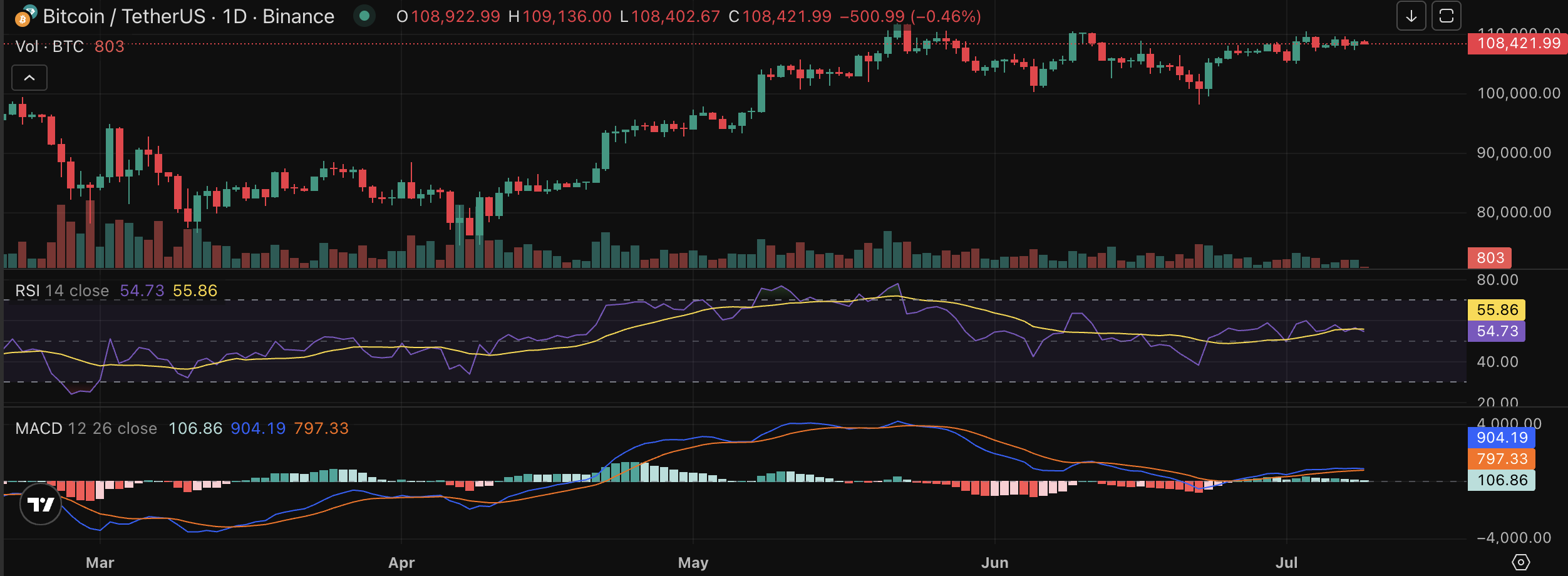The height and width of the screenshot is (576, 1568).
Task: Click the 90,000.00 price axis label
Action: [1514, 153]
